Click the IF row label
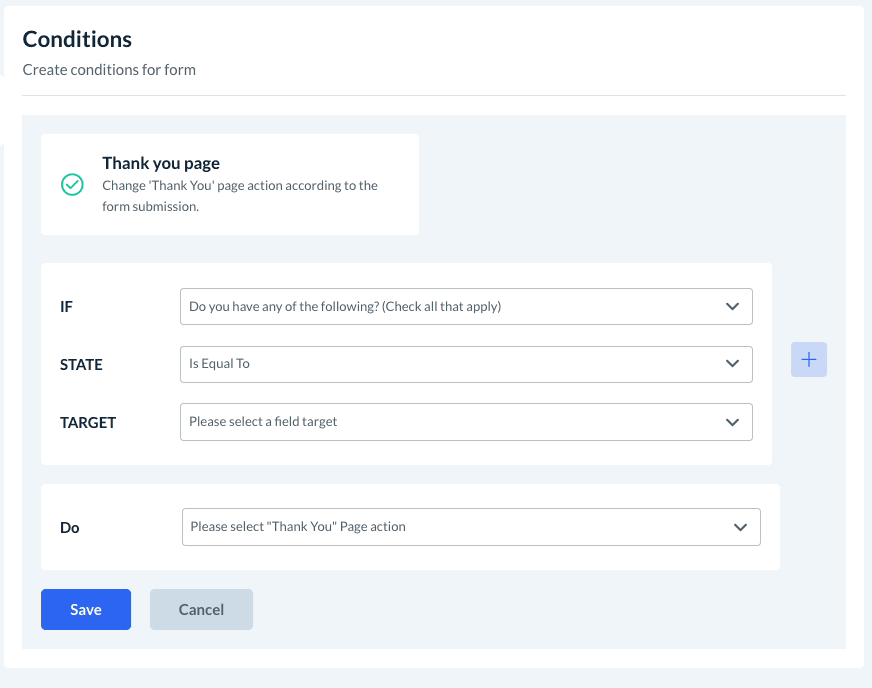Screen dimensions: 872x688 (67, 307)
